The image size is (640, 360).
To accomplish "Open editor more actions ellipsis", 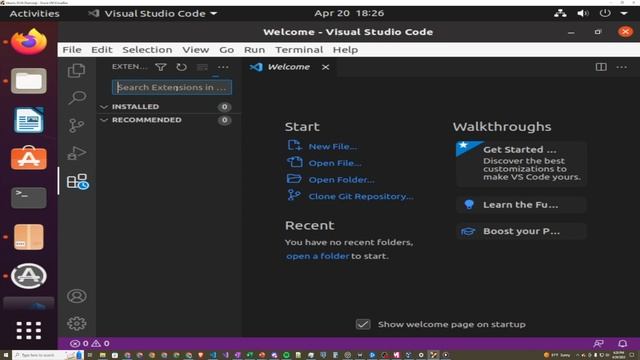I will click(x=621, y=67).
